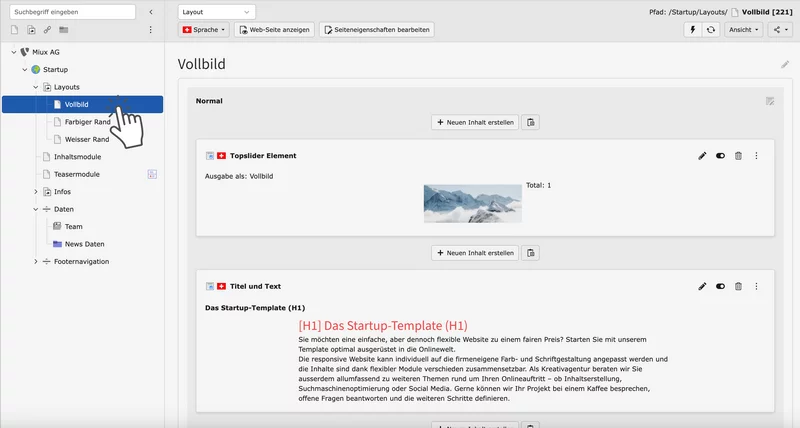
Task: Delete the Topslider Element
Action: coord(738,156)
